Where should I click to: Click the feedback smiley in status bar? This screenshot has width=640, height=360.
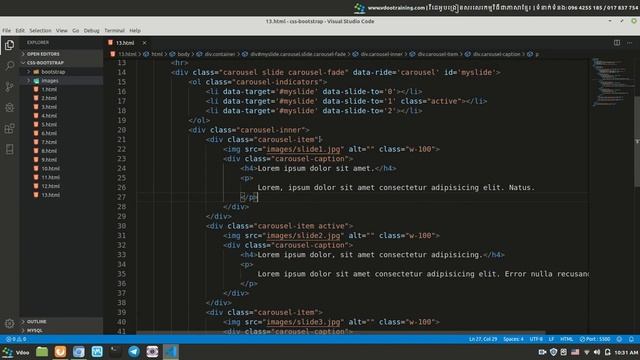619,339
